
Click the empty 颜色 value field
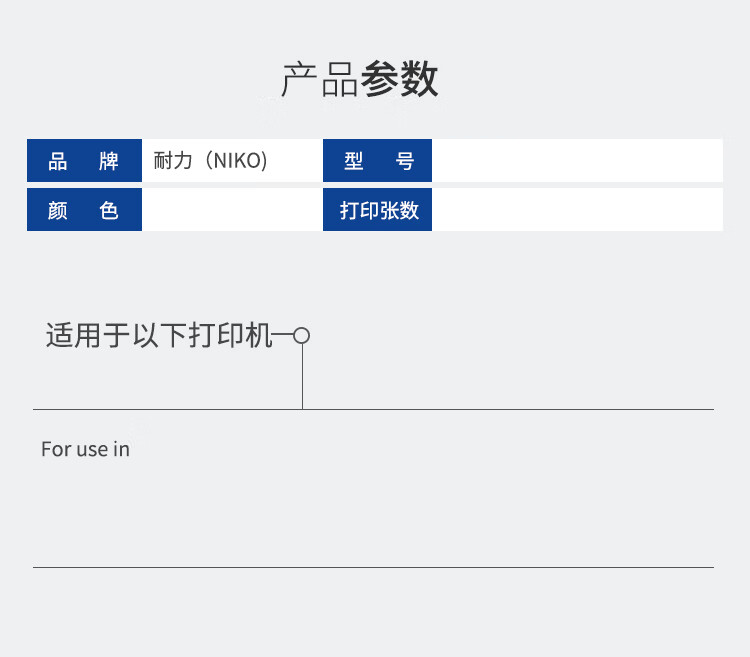tap(232, 210)
